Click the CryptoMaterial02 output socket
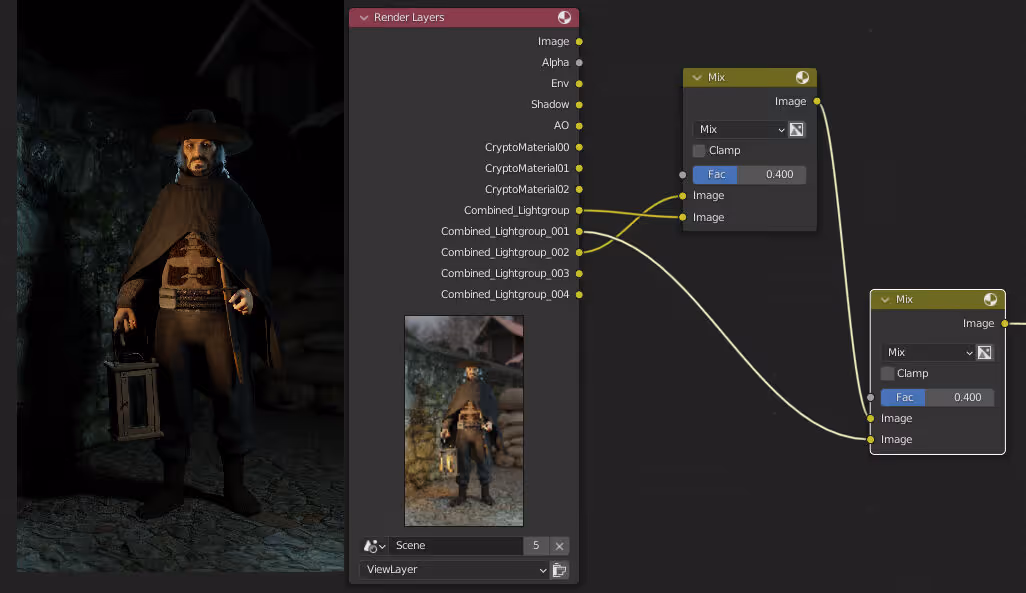The image size is (1026, 593). click(579, 189)
